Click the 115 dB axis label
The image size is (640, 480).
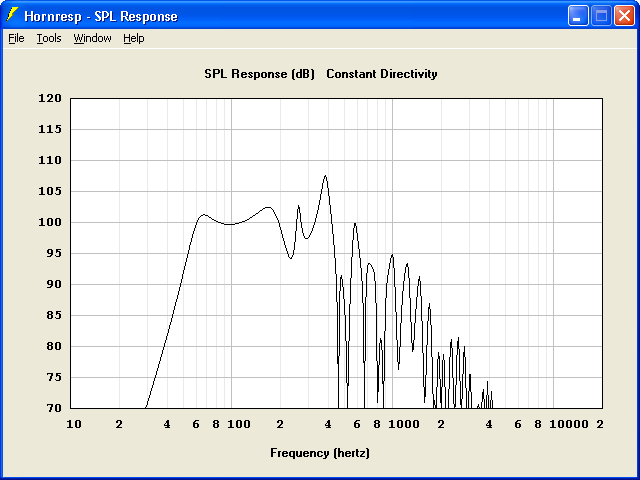[50, 129]
